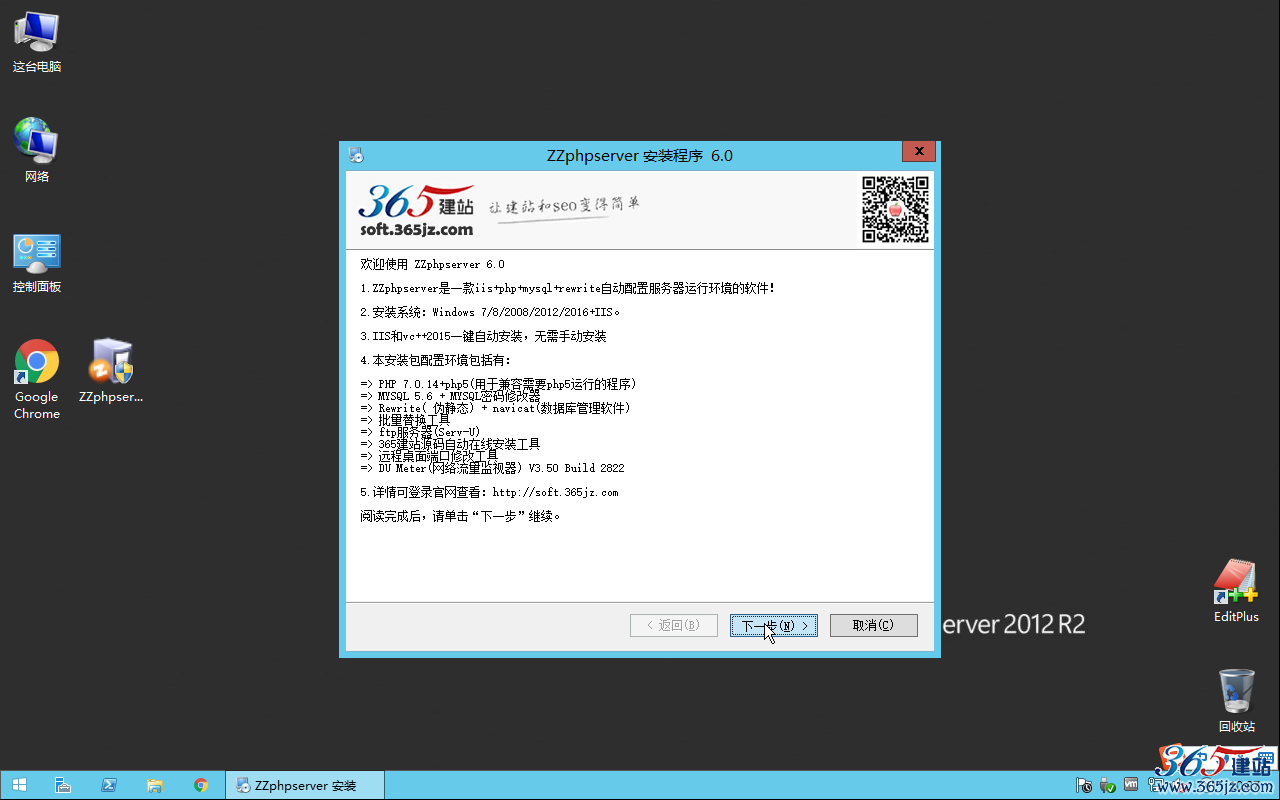Viewport: 1280px width, 800px height.
Task: Select the ZZphpserver 安装 taskbar button
Action: [x=305, y=785]
